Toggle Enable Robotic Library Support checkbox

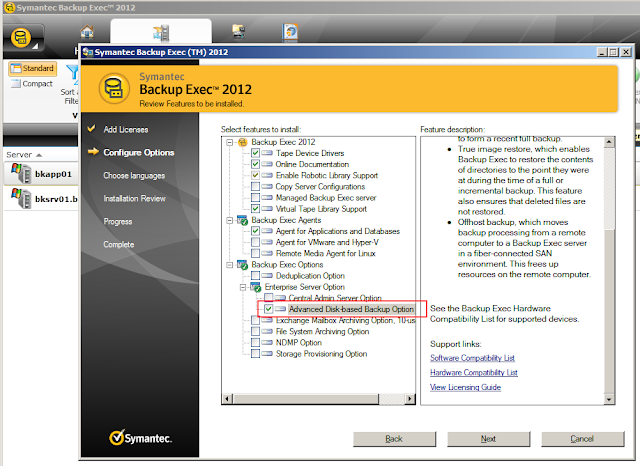click(x=256, y=175)
